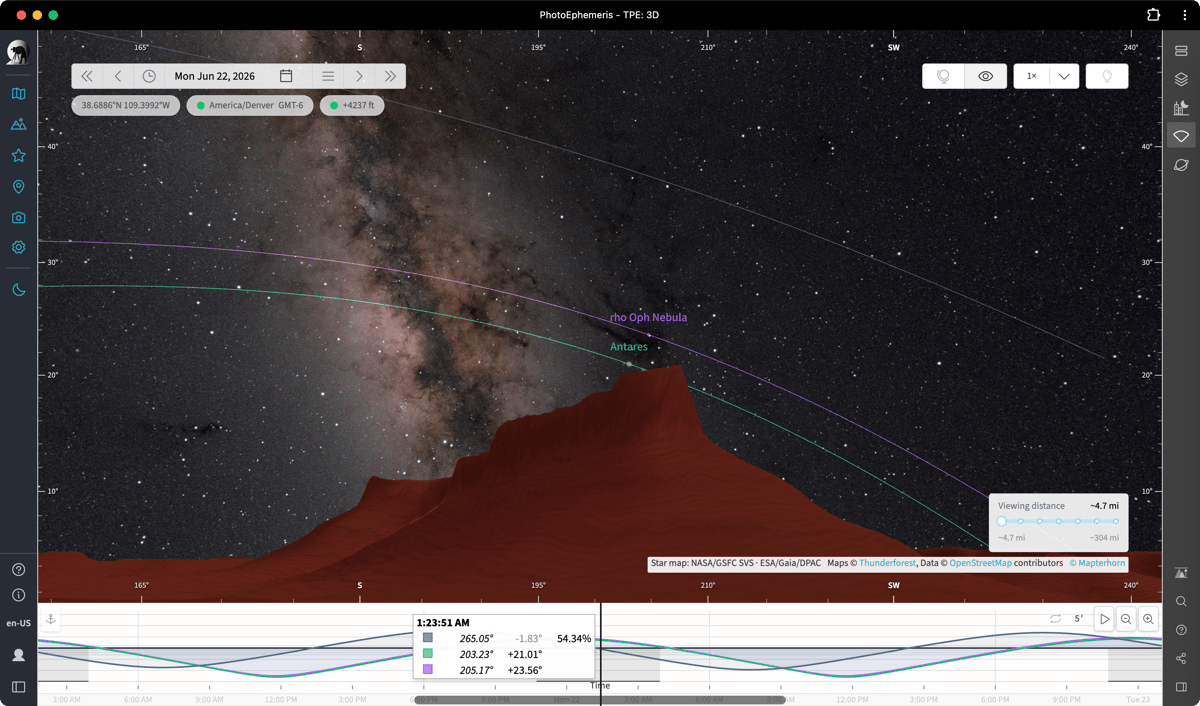Adjust the Viewing distance slider handle

click(x=1001, y=521)
